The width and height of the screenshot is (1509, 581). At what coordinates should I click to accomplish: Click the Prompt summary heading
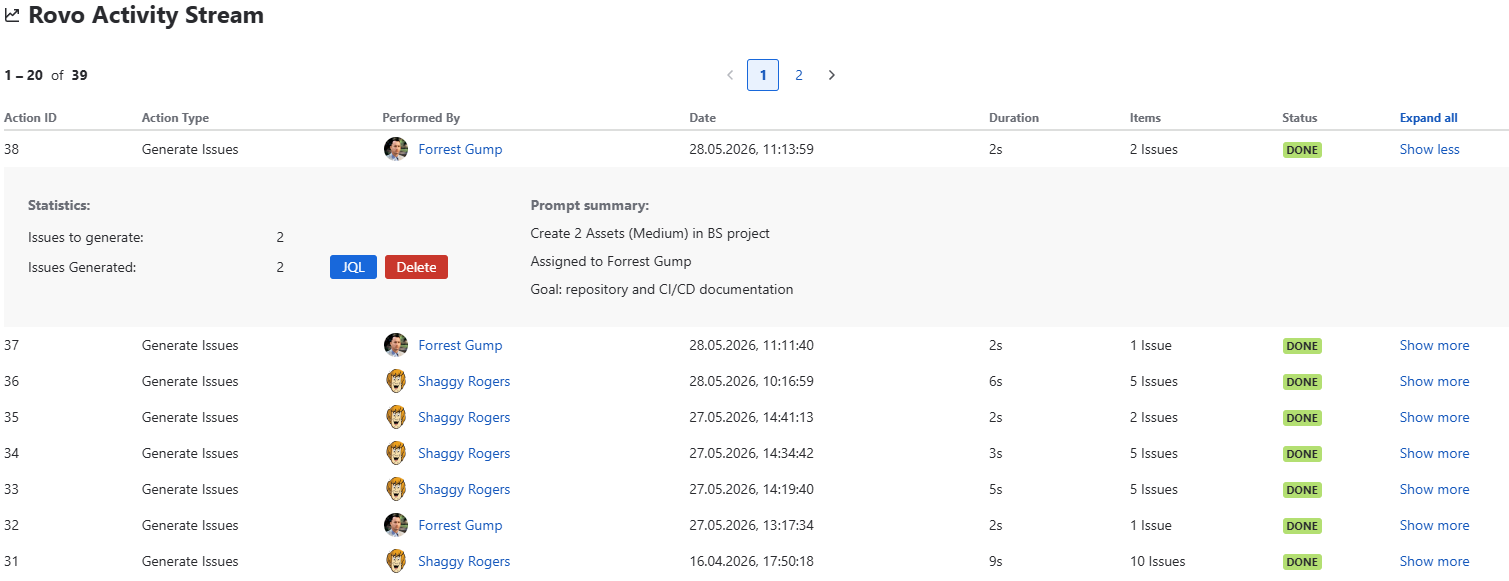[590, 205]
